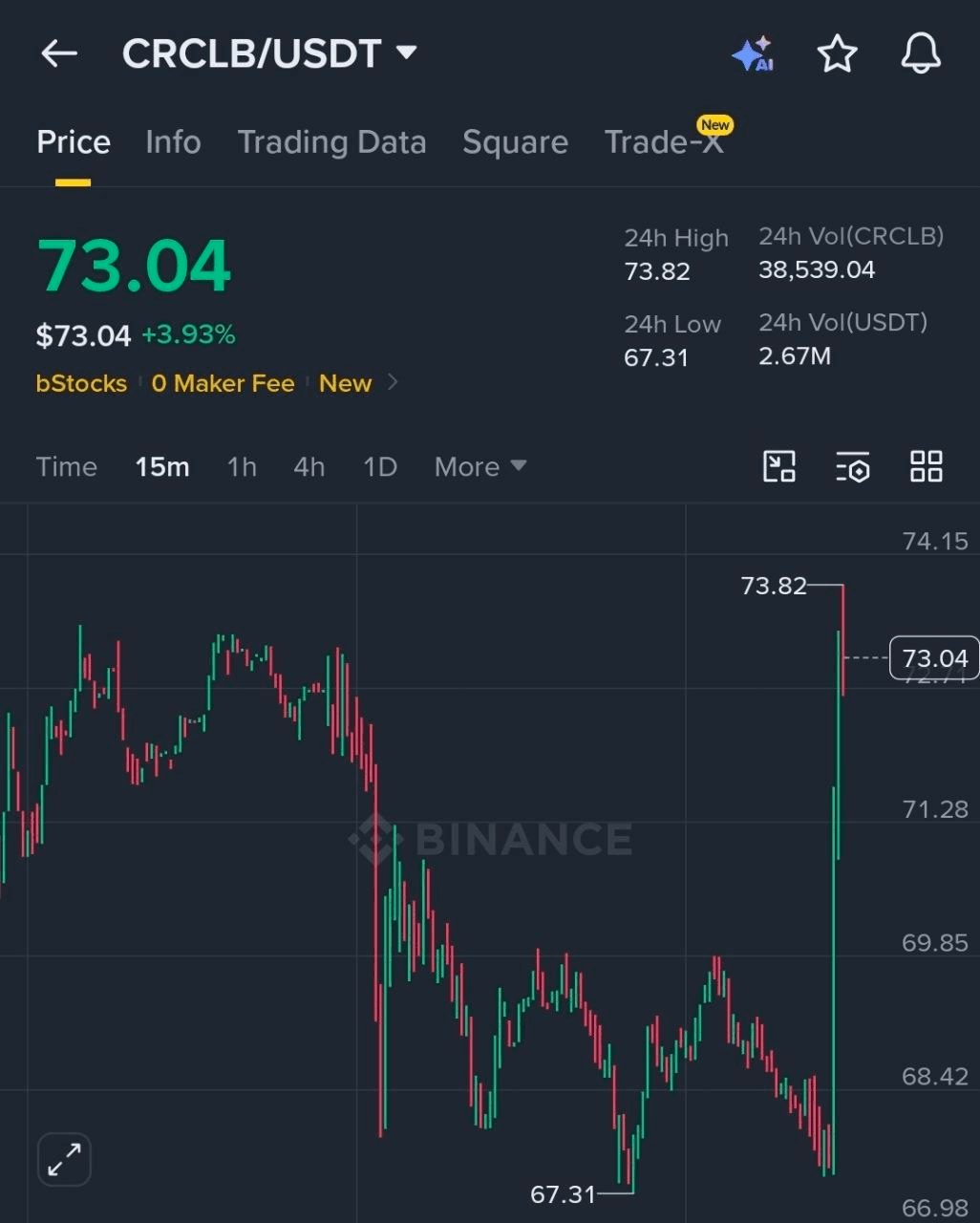The height and width of the screenshot is (1223, 980).
Task: Open the Trading Data tab
Action: [331, 142]
